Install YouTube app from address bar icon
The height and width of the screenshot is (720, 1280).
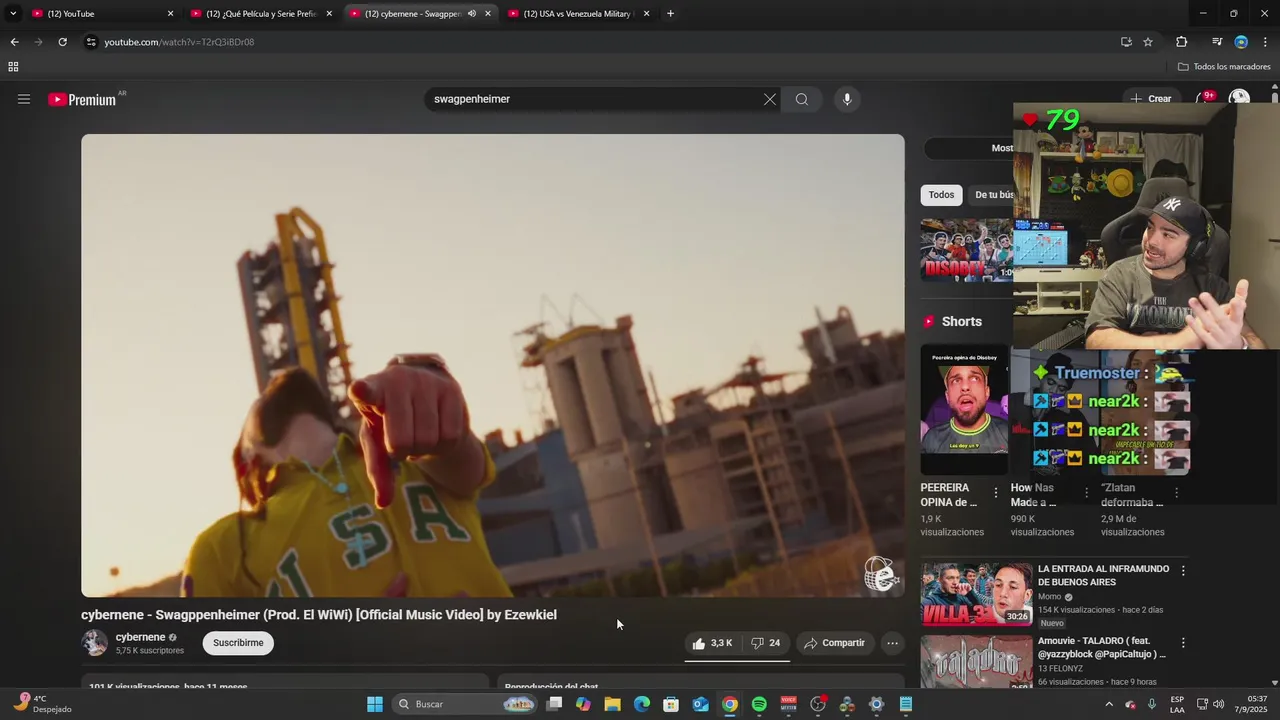click(1126, 42)
